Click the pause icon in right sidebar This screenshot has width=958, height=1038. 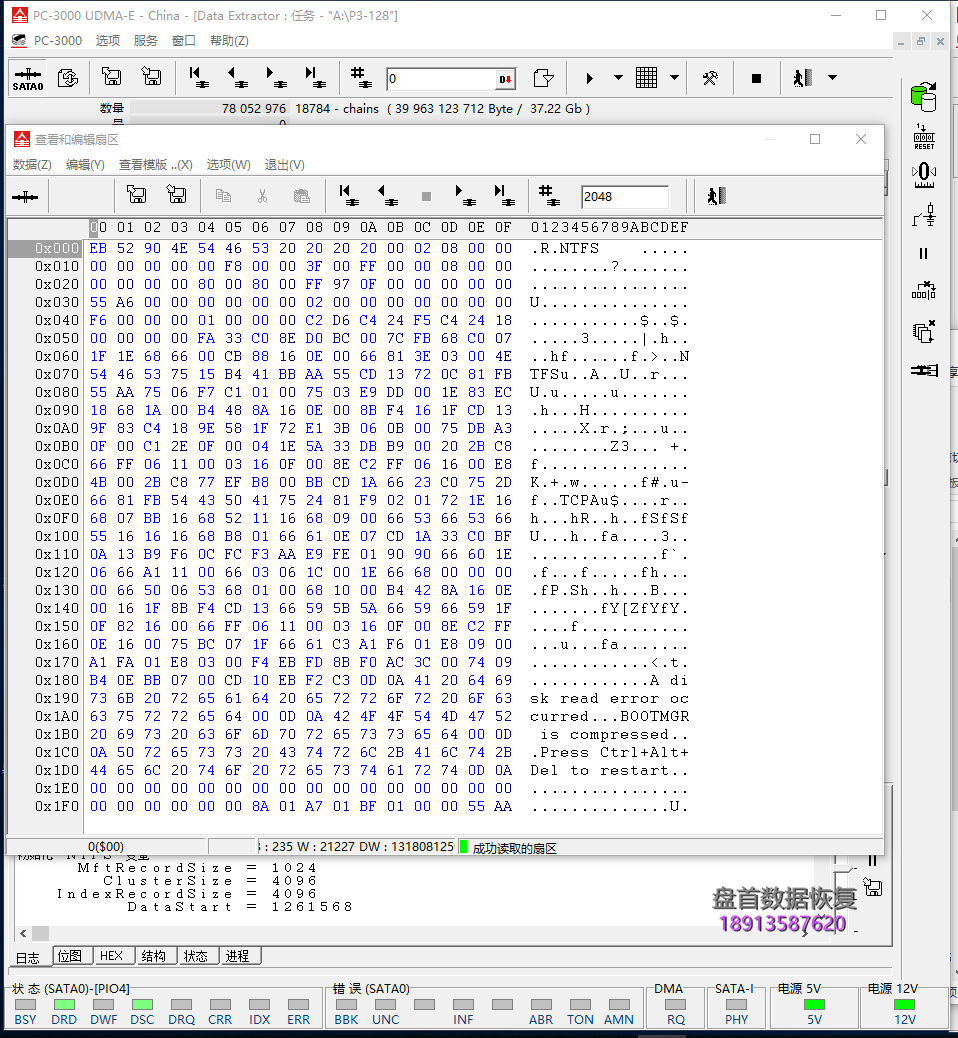pyautogui.click(x=924, y=254)
